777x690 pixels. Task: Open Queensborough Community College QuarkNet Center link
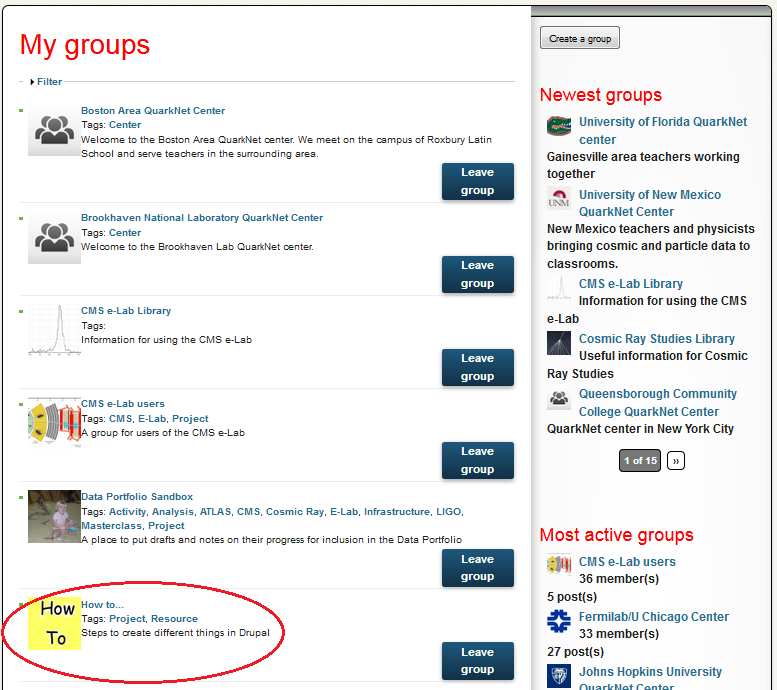pos(658,402)
